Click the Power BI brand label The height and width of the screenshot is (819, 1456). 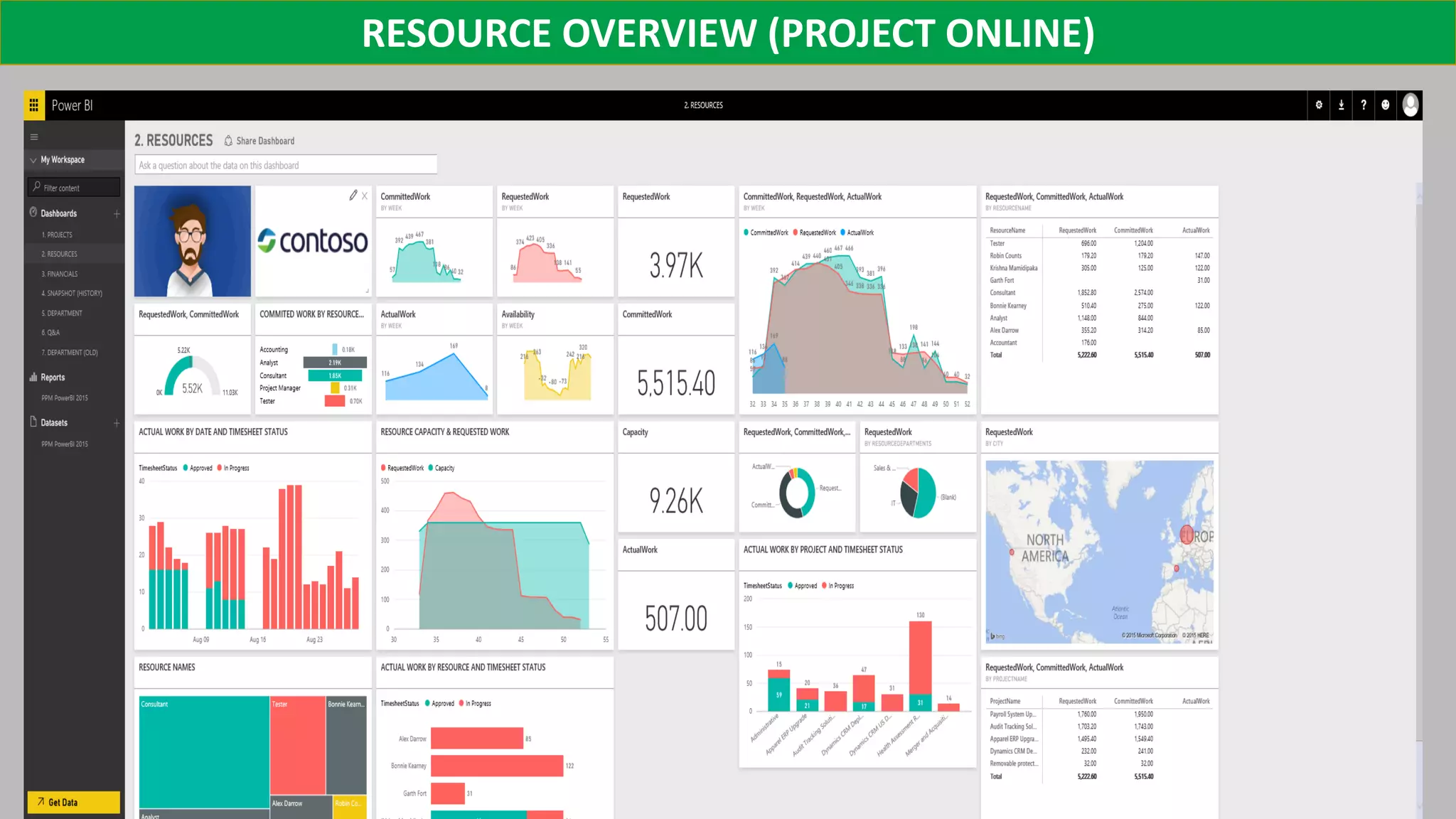(72, 105)
